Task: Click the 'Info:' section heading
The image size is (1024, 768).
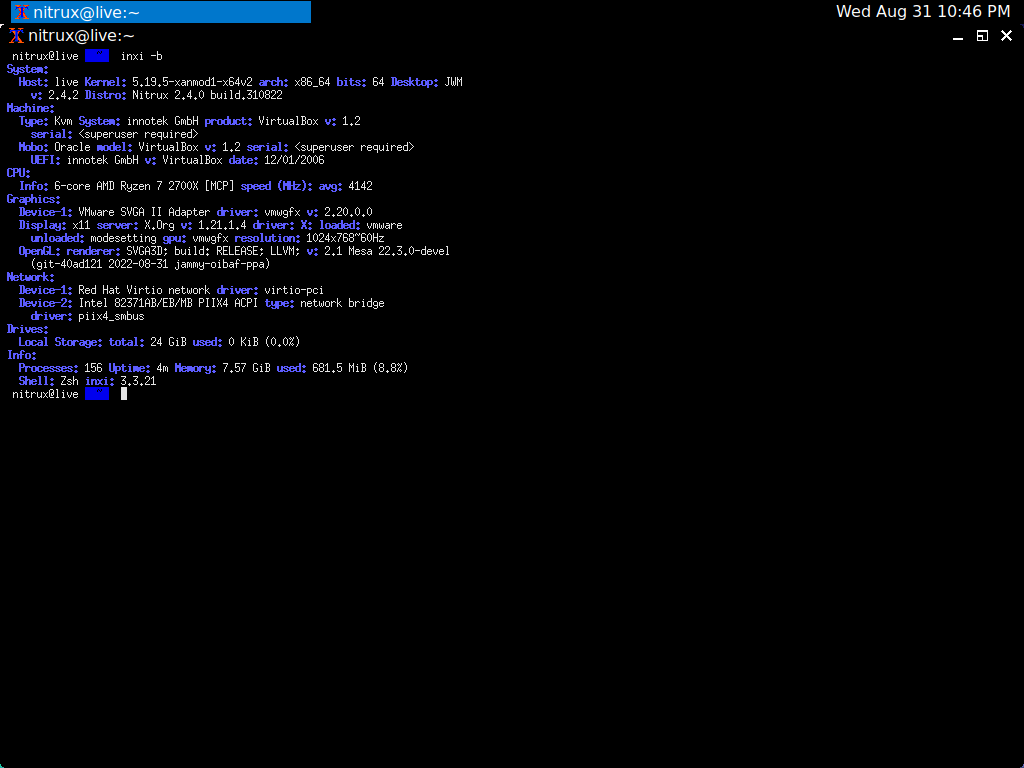Action: [22, 355]
